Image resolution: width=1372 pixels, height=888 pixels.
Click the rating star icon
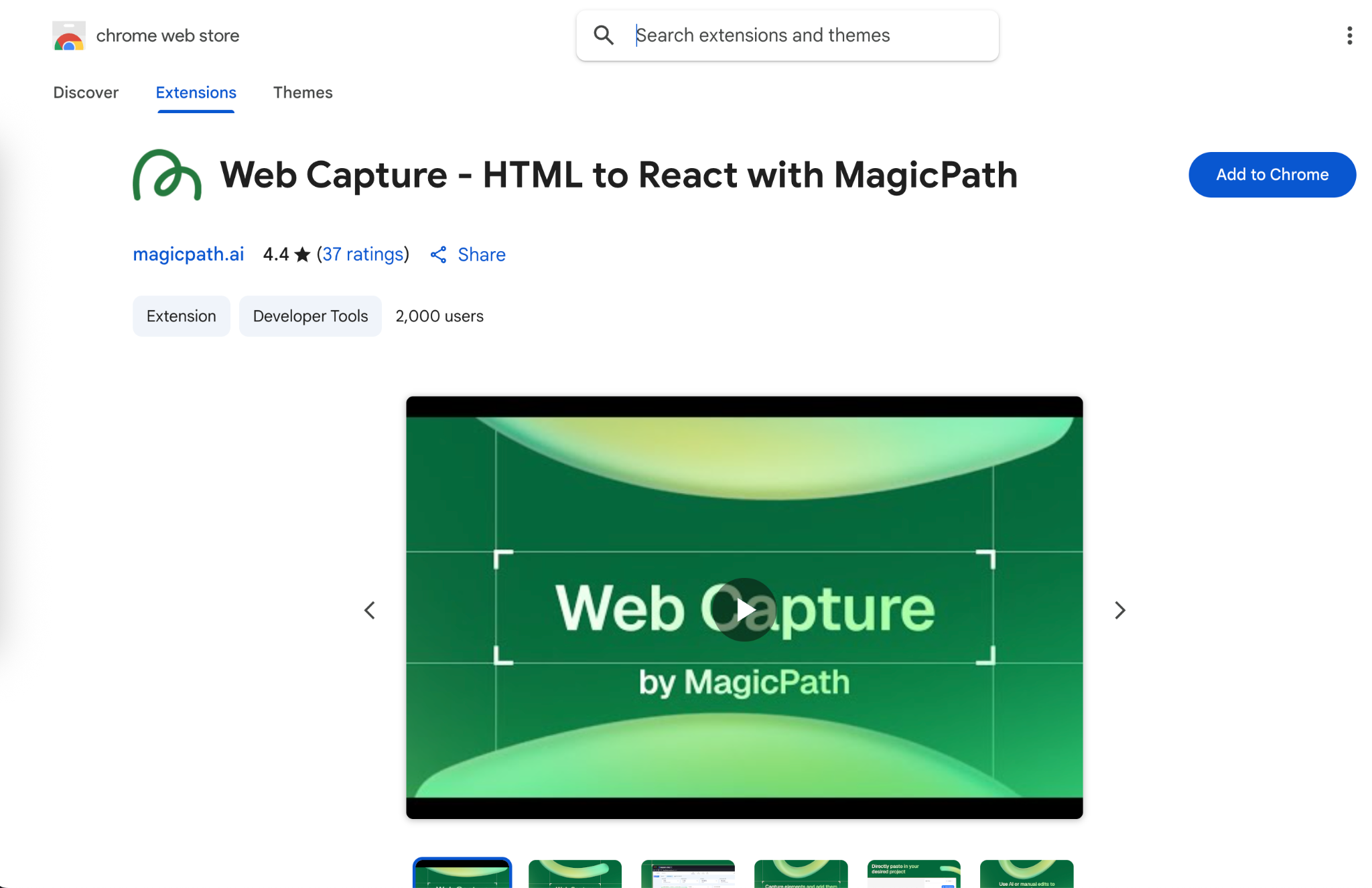click(302, 255)
